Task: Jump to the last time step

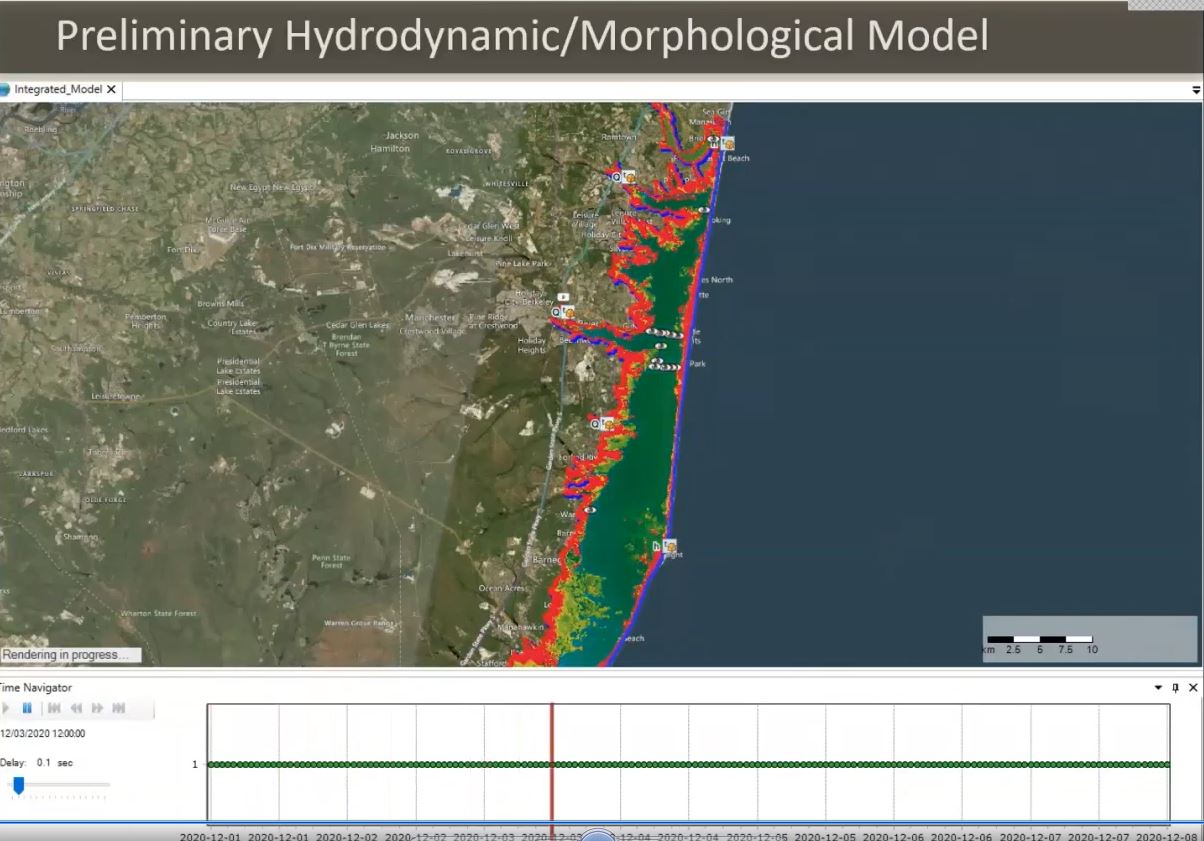Action: click(119, 708)
